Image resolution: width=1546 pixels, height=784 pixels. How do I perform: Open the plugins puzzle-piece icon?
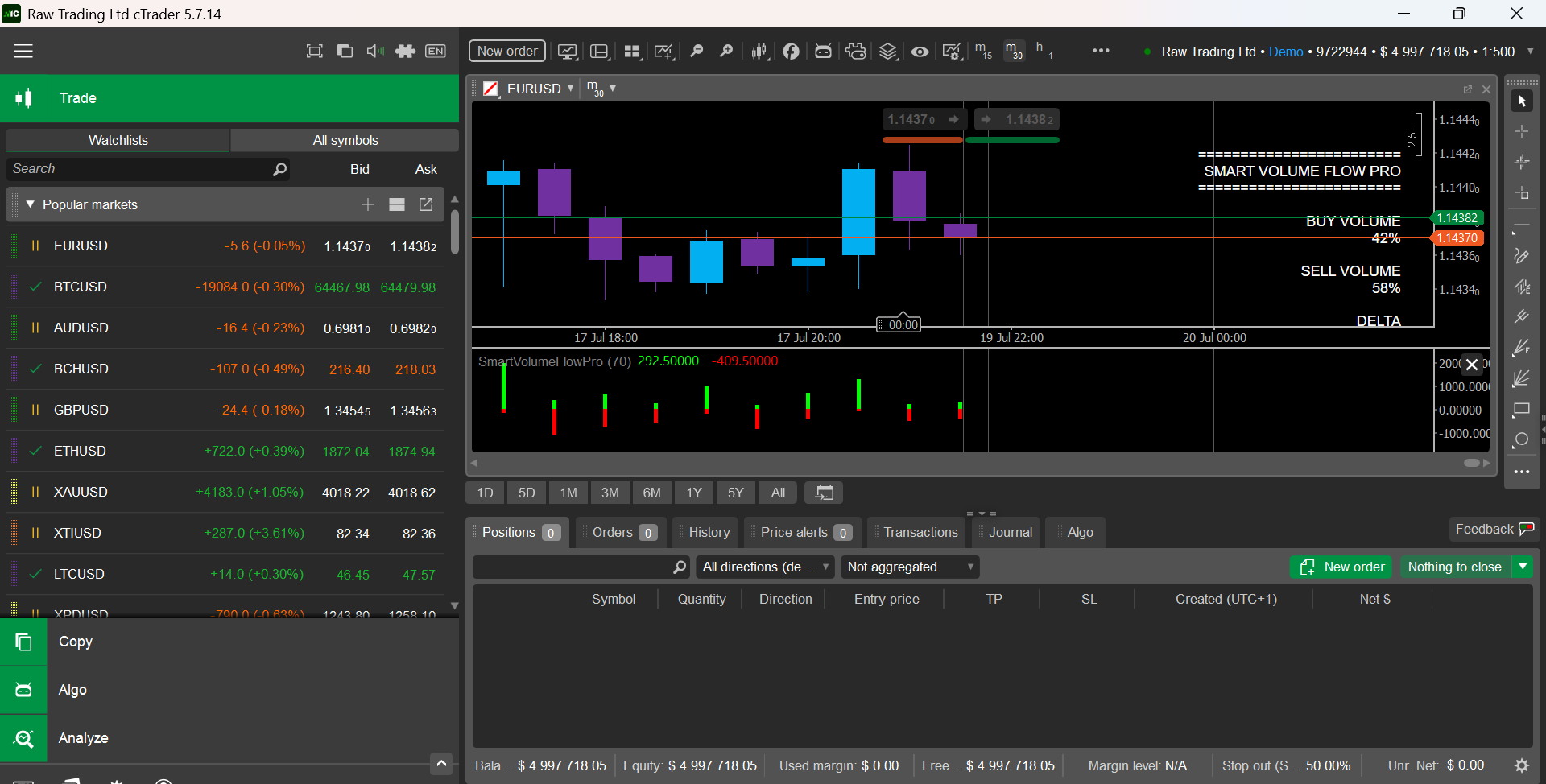405,51
